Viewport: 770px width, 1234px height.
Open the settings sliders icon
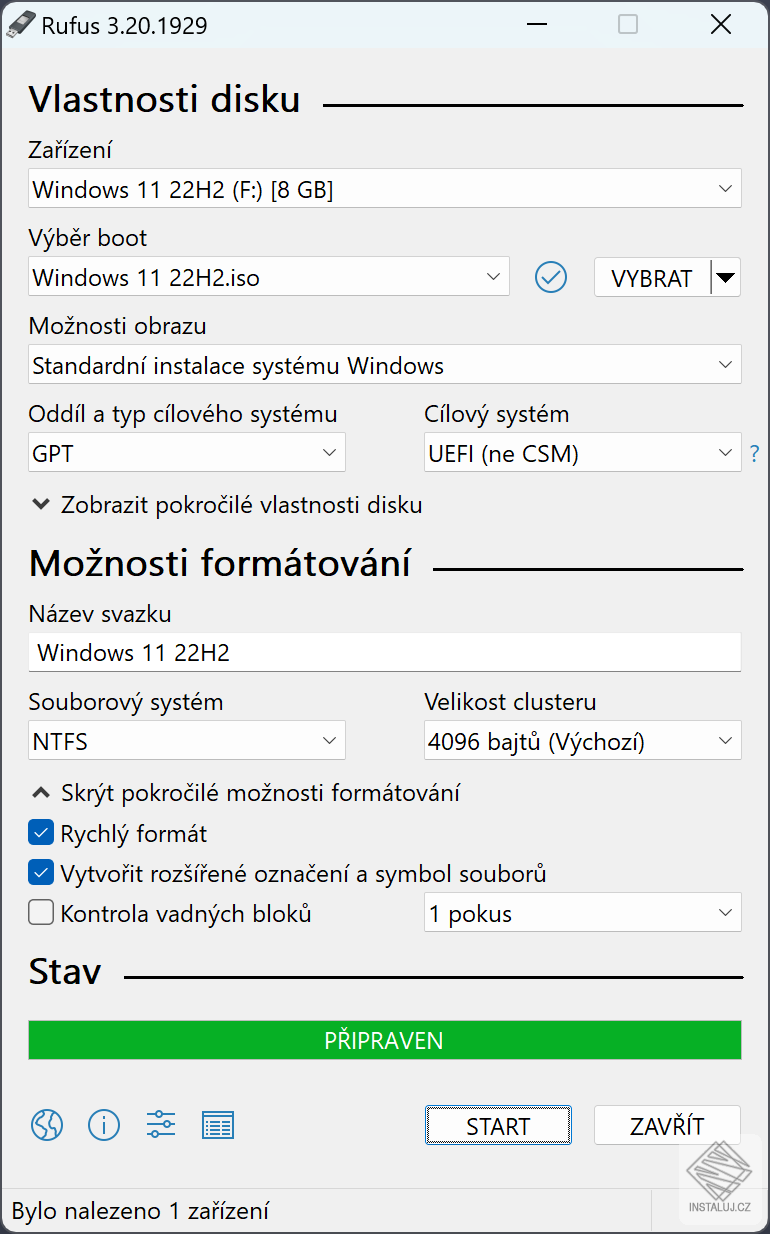point(160,1125)
